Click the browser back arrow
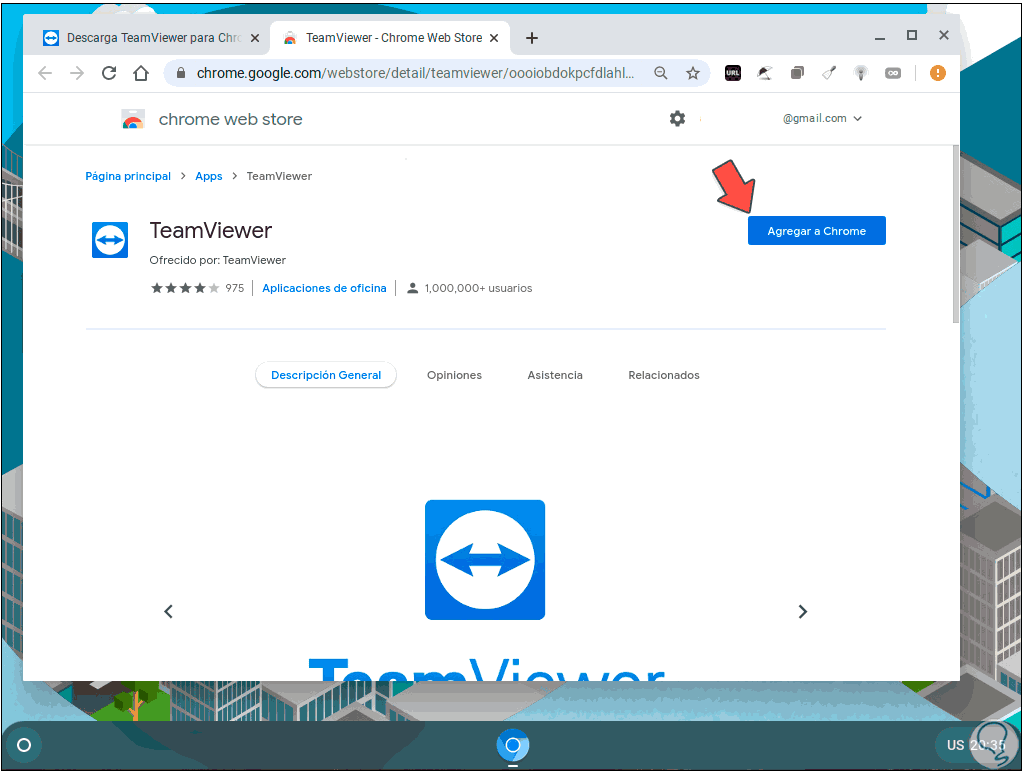 (x=45, y=73)
